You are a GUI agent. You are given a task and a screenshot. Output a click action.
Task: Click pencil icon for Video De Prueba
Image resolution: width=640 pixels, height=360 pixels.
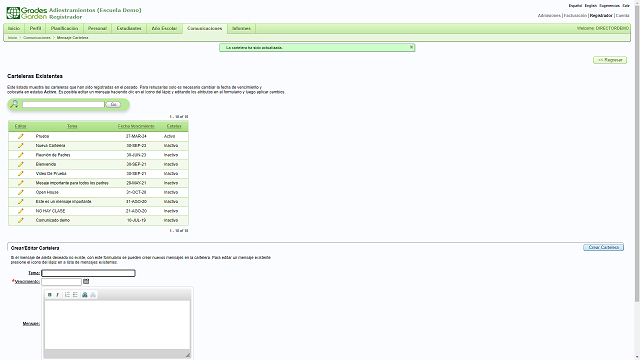20,174
